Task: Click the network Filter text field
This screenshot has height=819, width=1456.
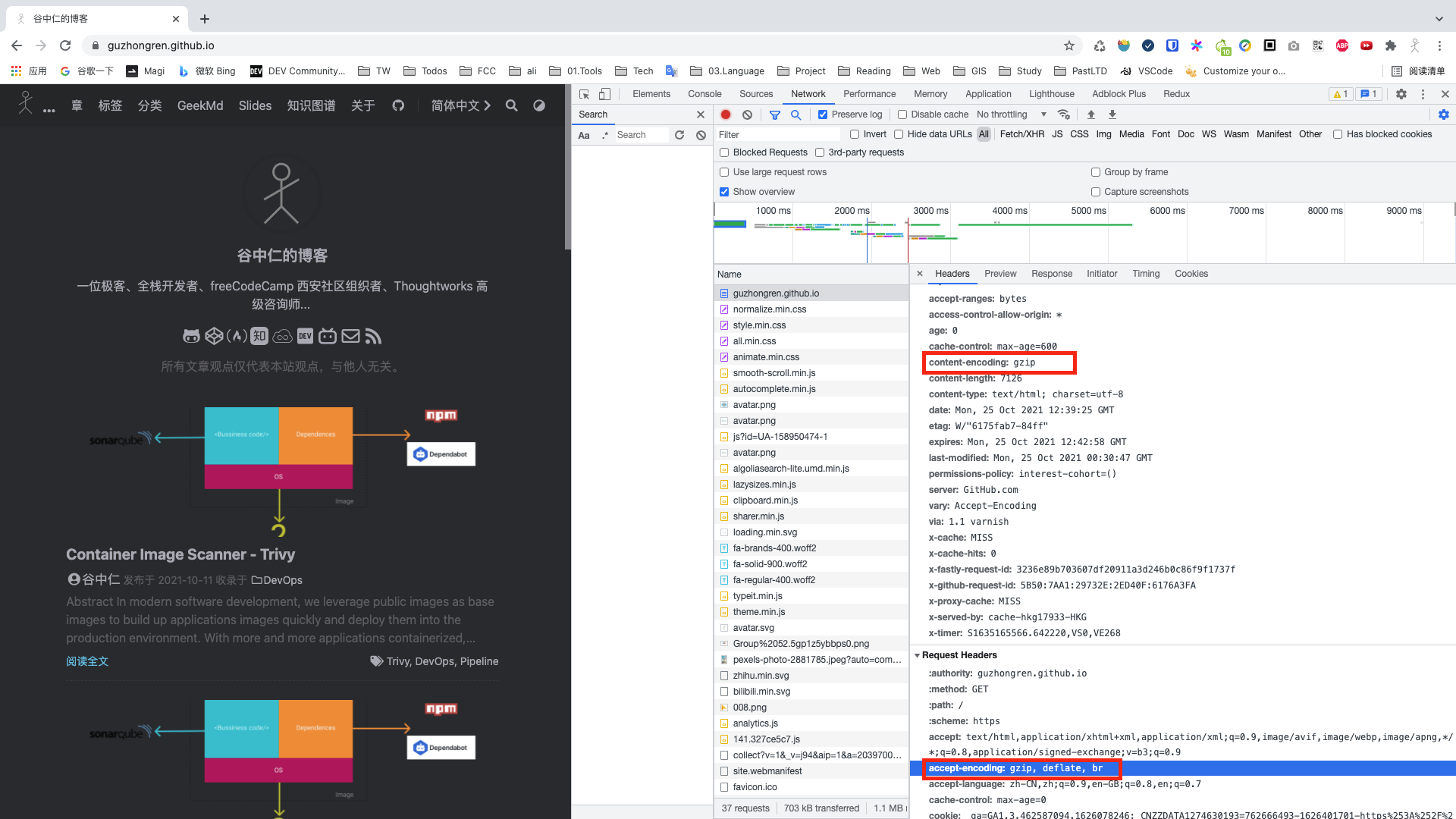Action: (x=777, y=134)
